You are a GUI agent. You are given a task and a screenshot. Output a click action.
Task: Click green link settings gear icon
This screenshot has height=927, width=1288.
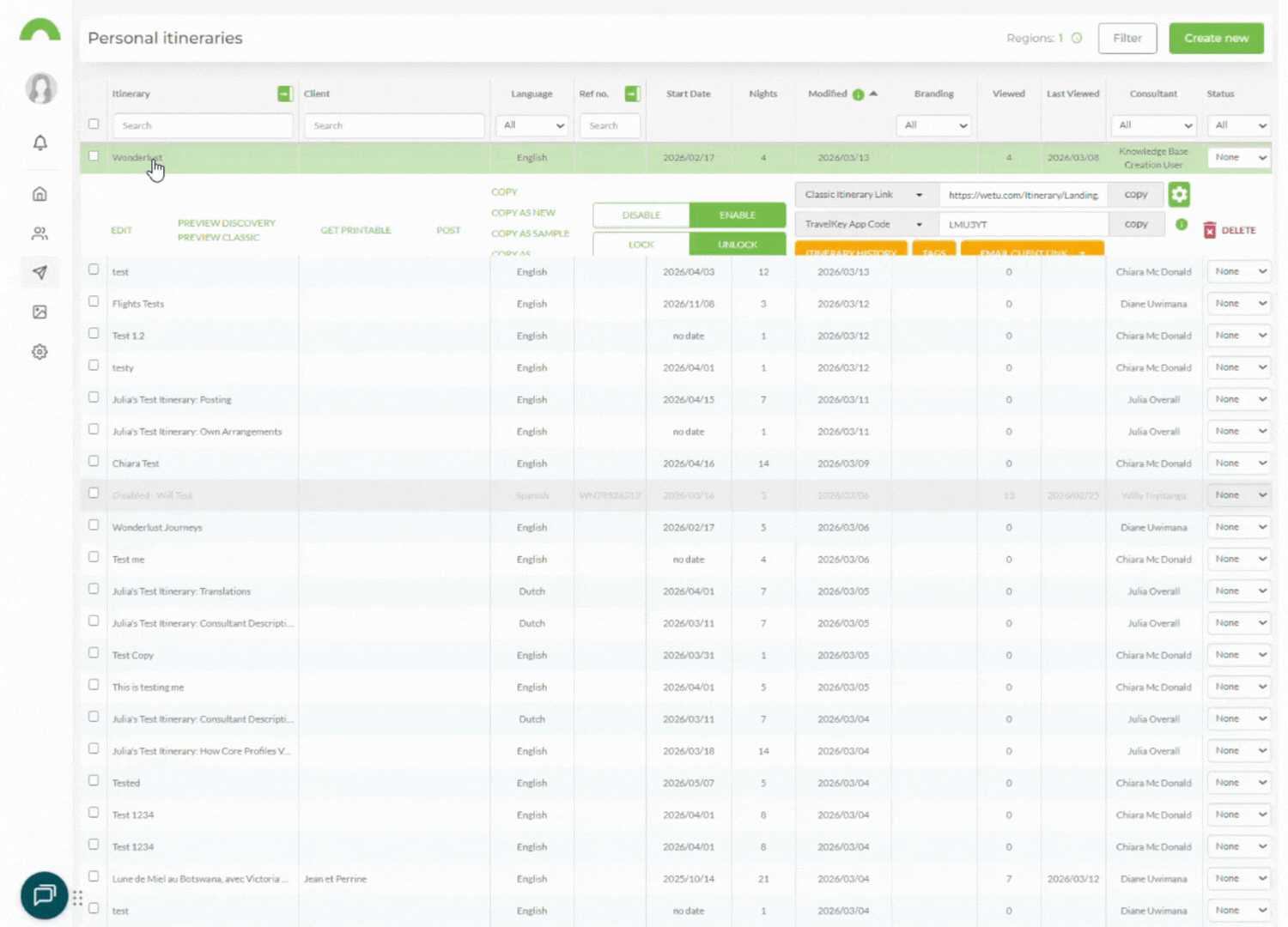1179,195
